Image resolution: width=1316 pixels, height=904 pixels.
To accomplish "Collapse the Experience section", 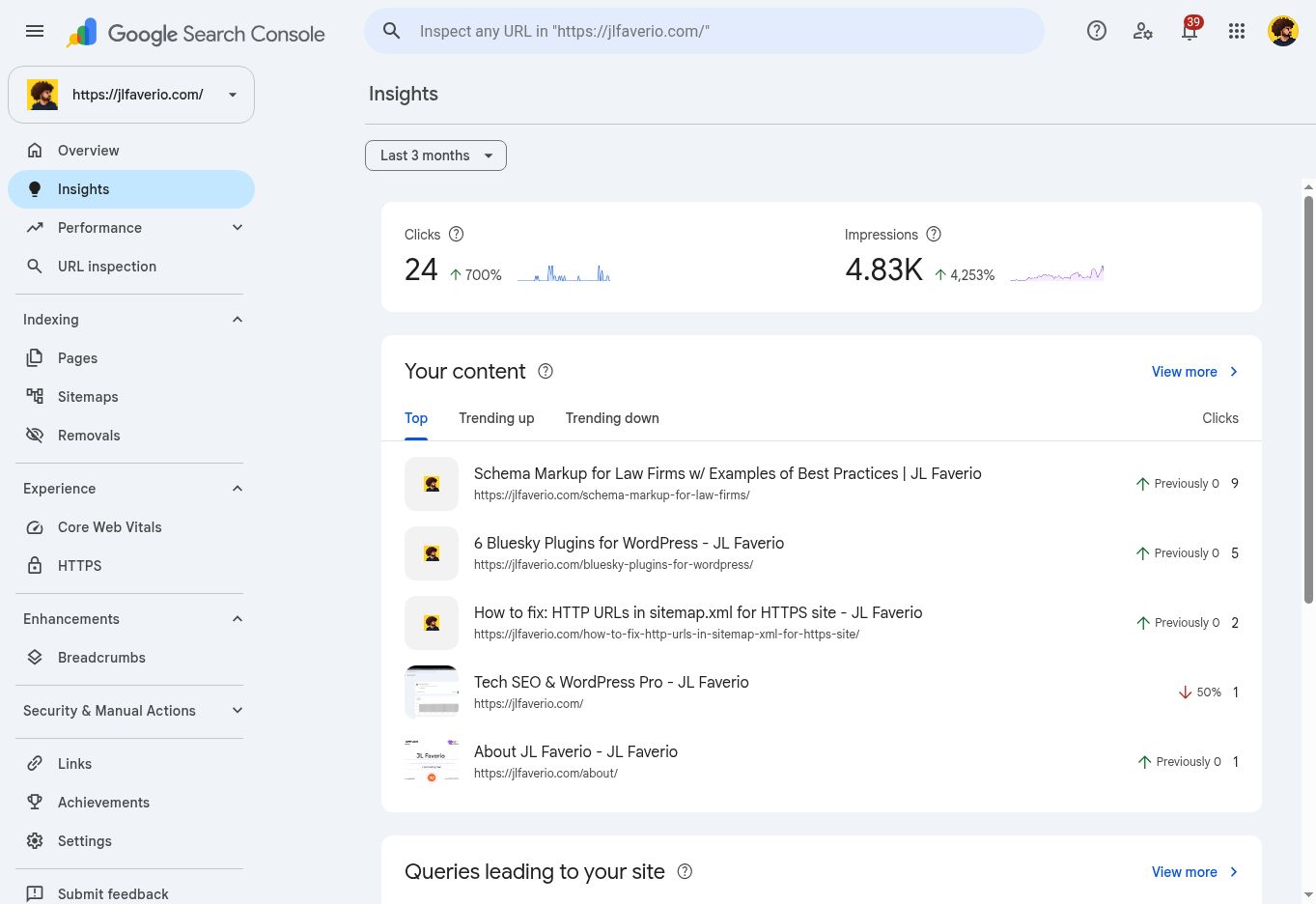I will pos(238,489).
